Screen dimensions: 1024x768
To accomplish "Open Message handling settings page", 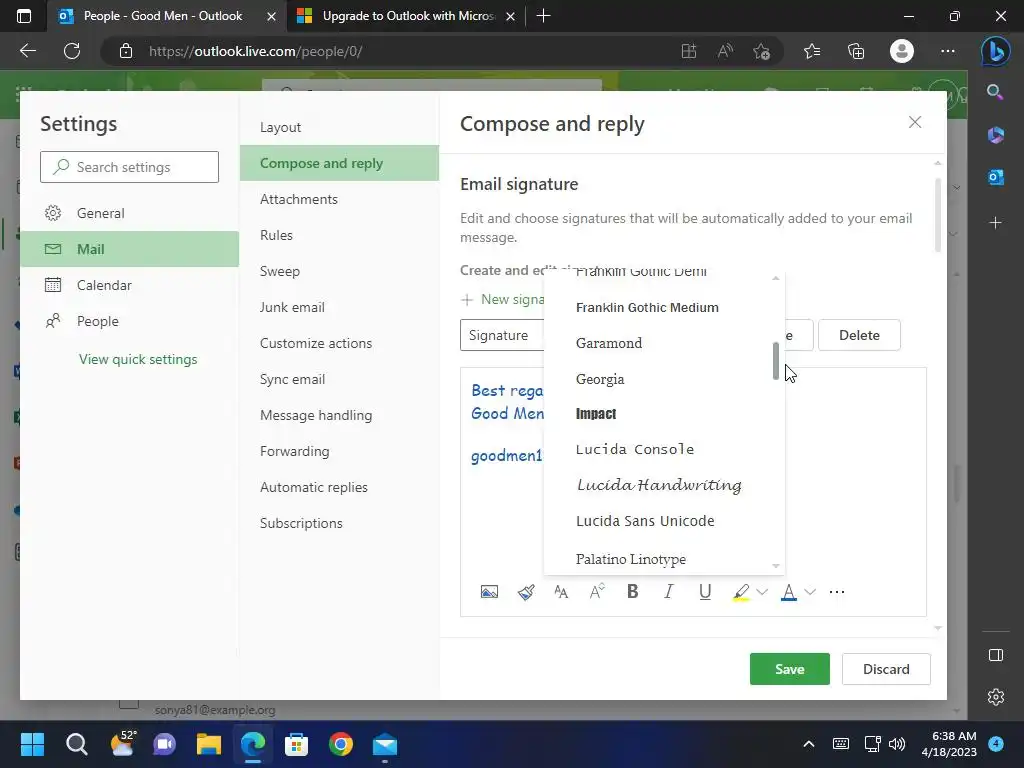I will tap(340, 415).
